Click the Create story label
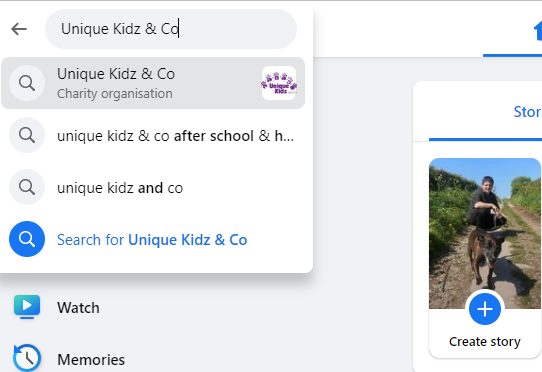 coord(485,342)
